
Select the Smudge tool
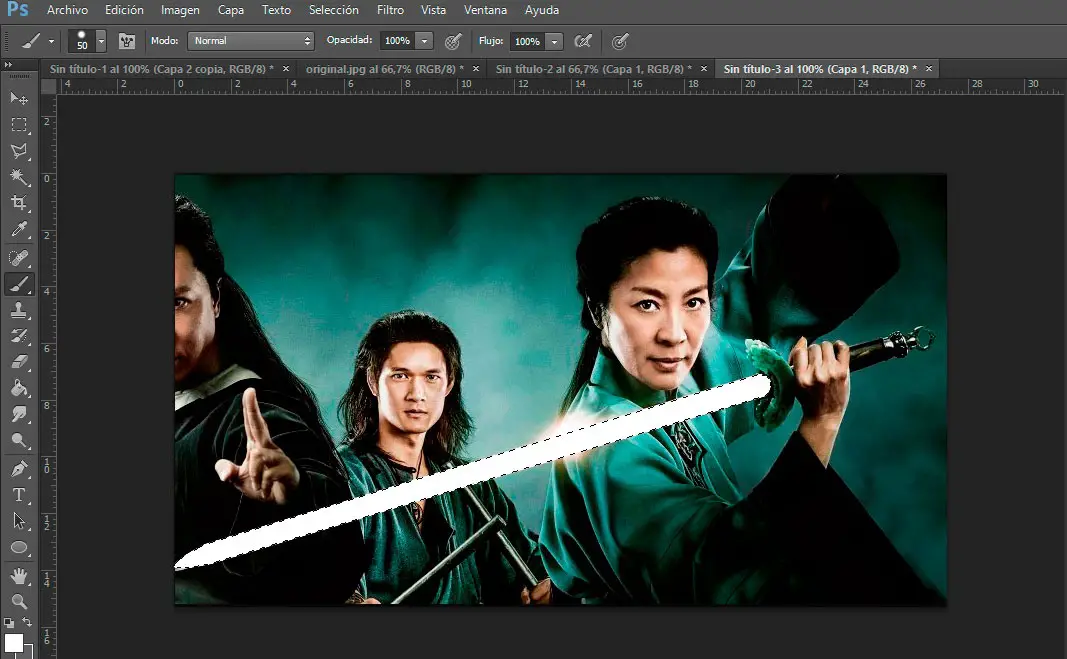(19, 415)
